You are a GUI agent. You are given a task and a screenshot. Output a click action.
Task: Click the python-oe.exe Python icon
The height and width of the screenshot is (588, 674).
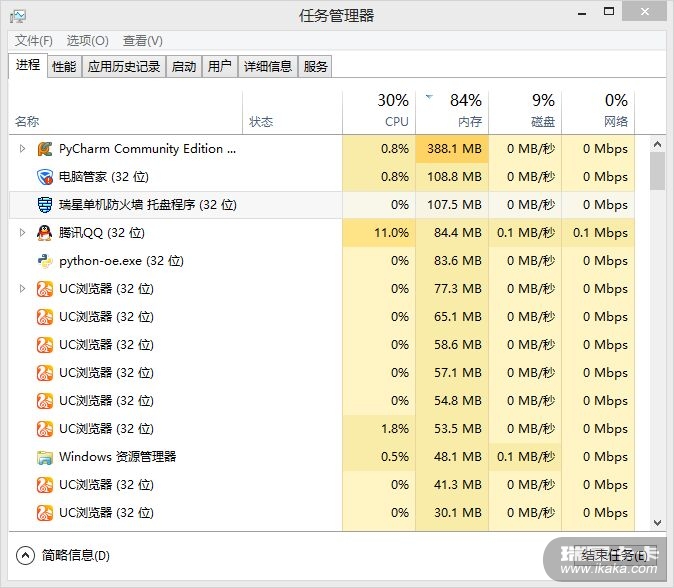tap(45, 261)
